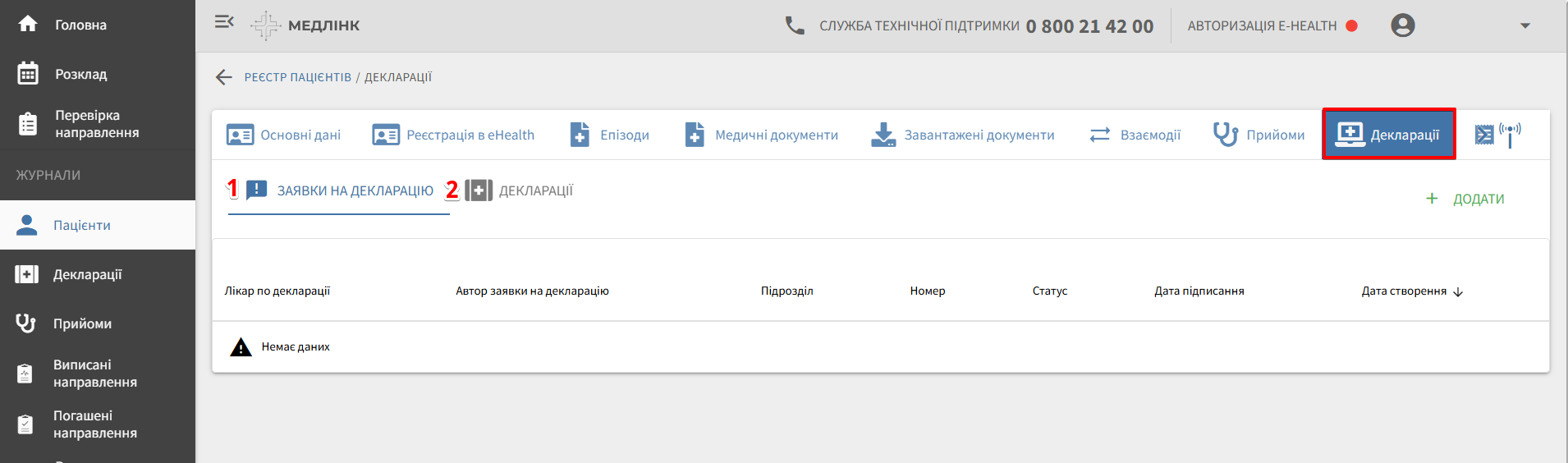The image size is (1568, 463).
Task: Sort by the 'Дата створення' column arrow
Action: [1458, 291]
